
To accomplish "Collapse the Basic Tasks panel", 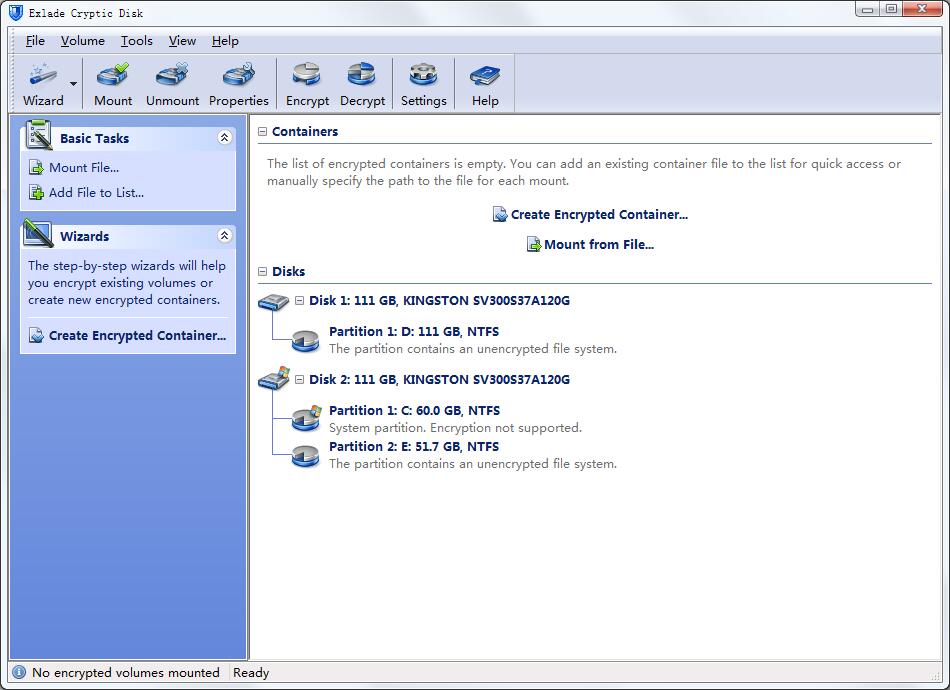I will pyautogui.click(x=224, y=138).
